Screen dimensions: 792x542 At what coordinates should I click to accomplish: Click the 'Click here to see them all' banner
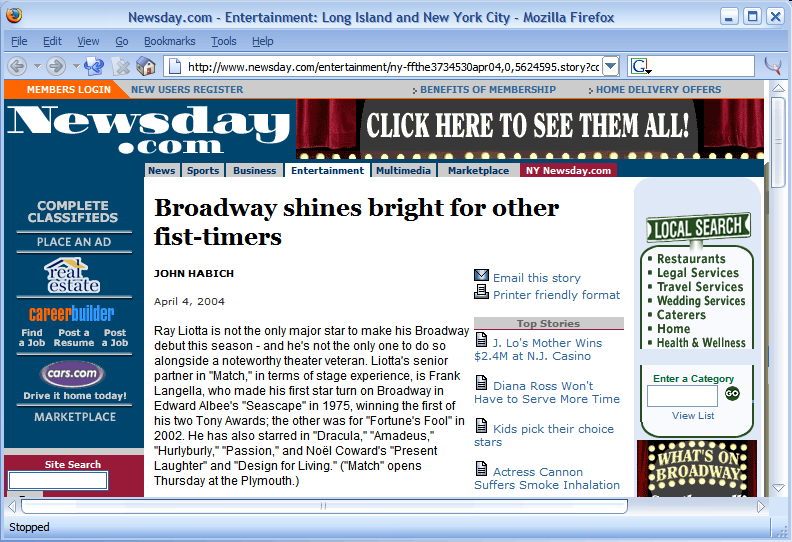[x=529, y=128]
